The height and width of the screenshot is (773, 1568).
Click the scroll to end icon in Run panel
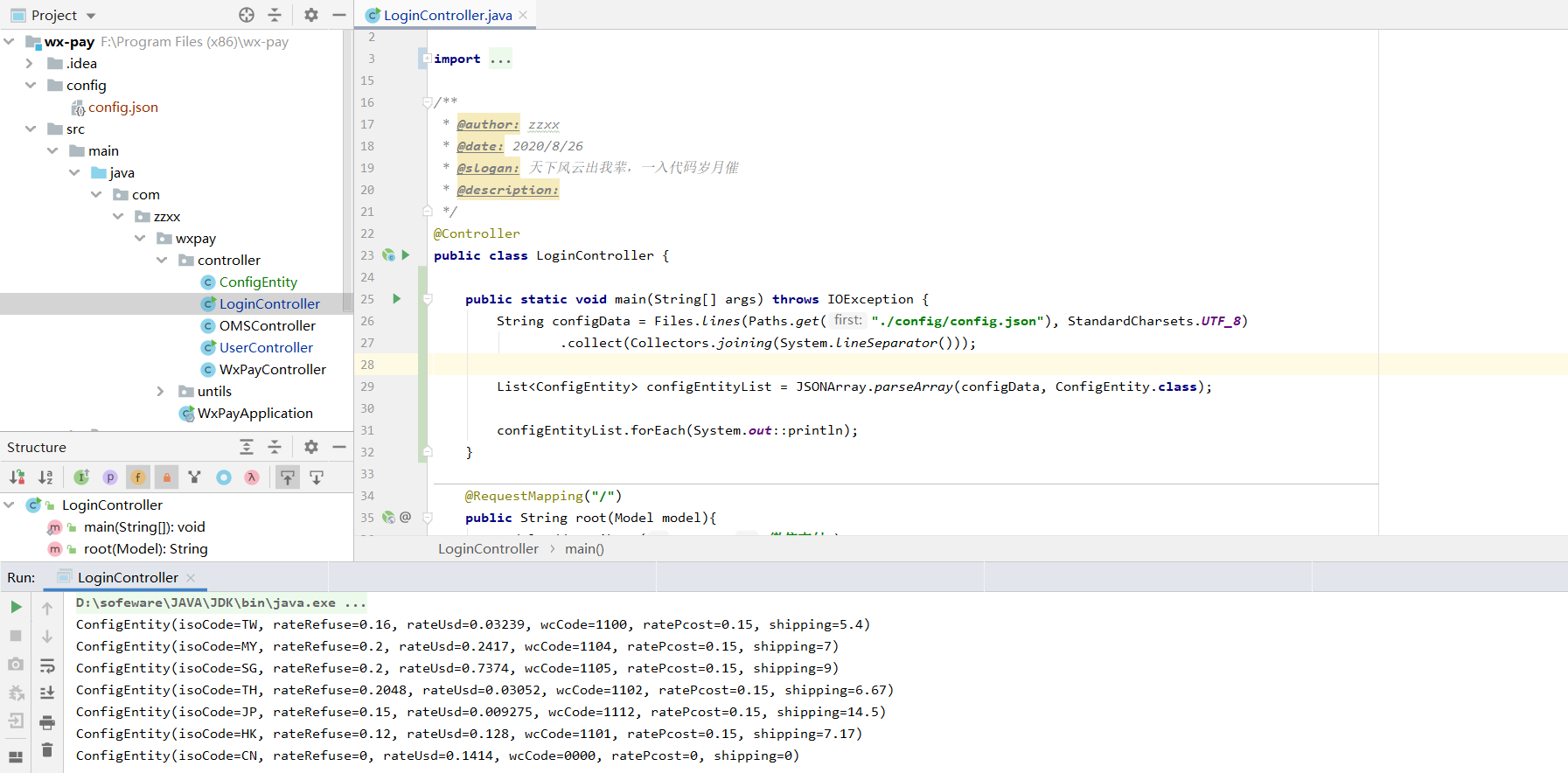pos(47,693)
